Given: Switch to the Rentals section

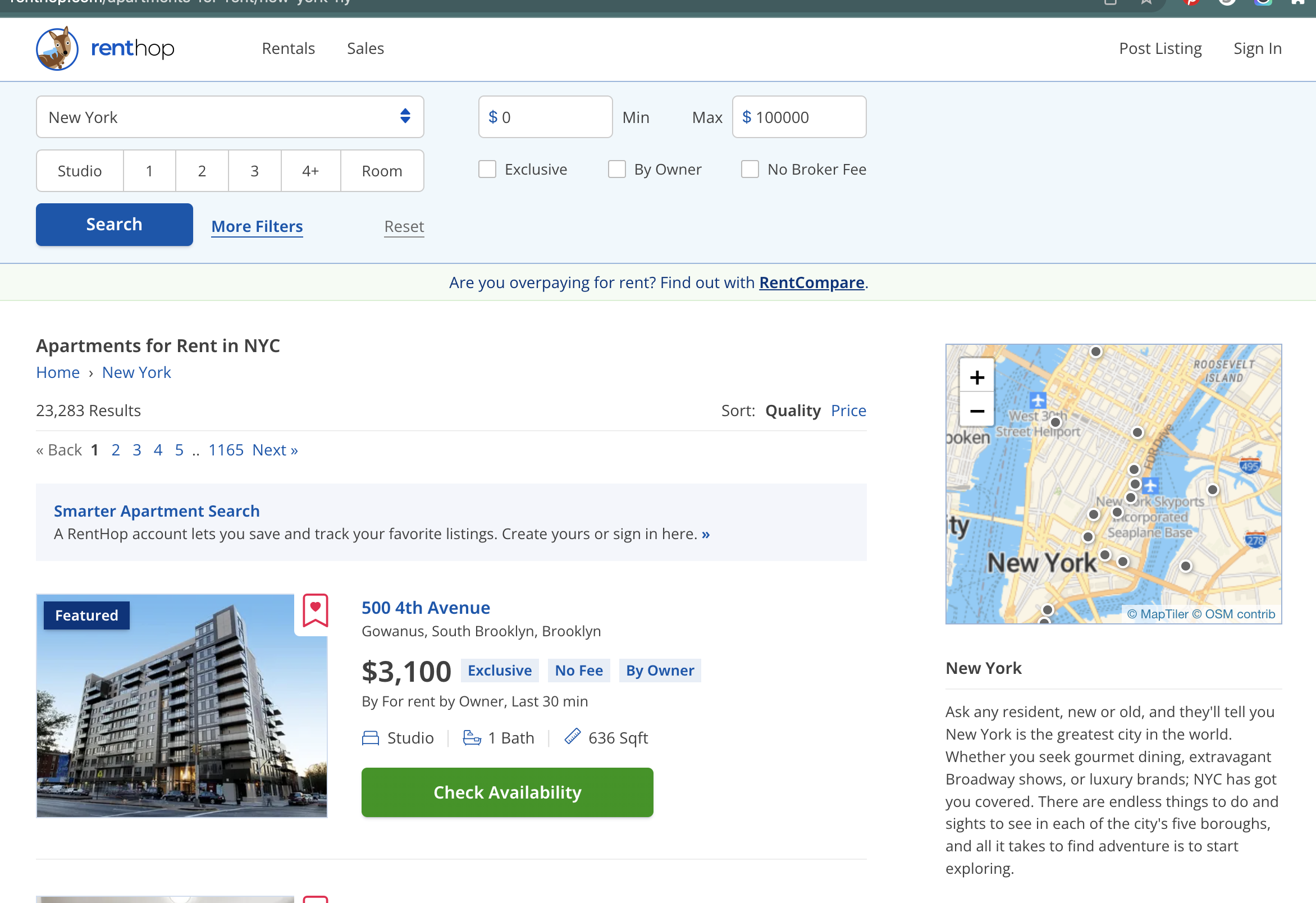Looking at the screenshot, I should (288, 48).
